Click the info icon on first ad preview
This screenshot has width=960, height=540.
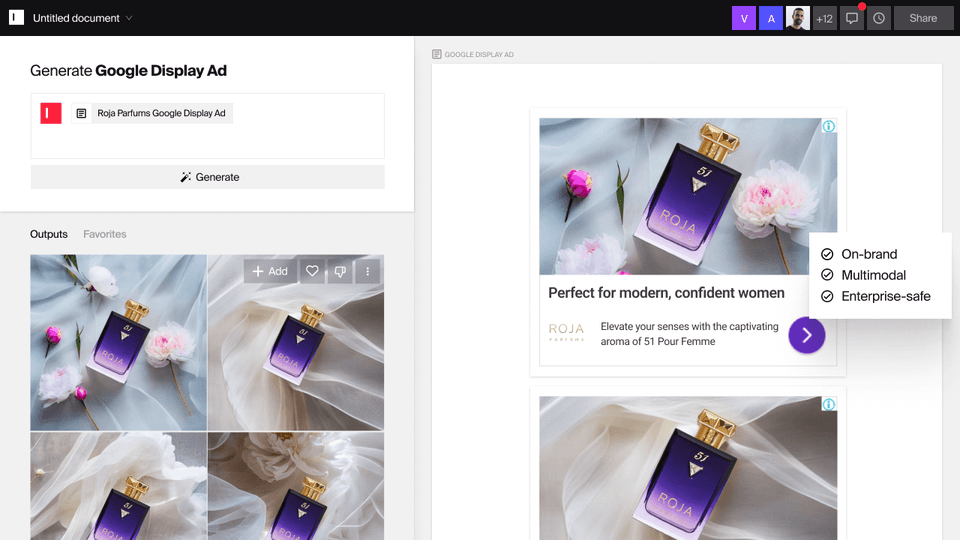(x=828, y=126)
